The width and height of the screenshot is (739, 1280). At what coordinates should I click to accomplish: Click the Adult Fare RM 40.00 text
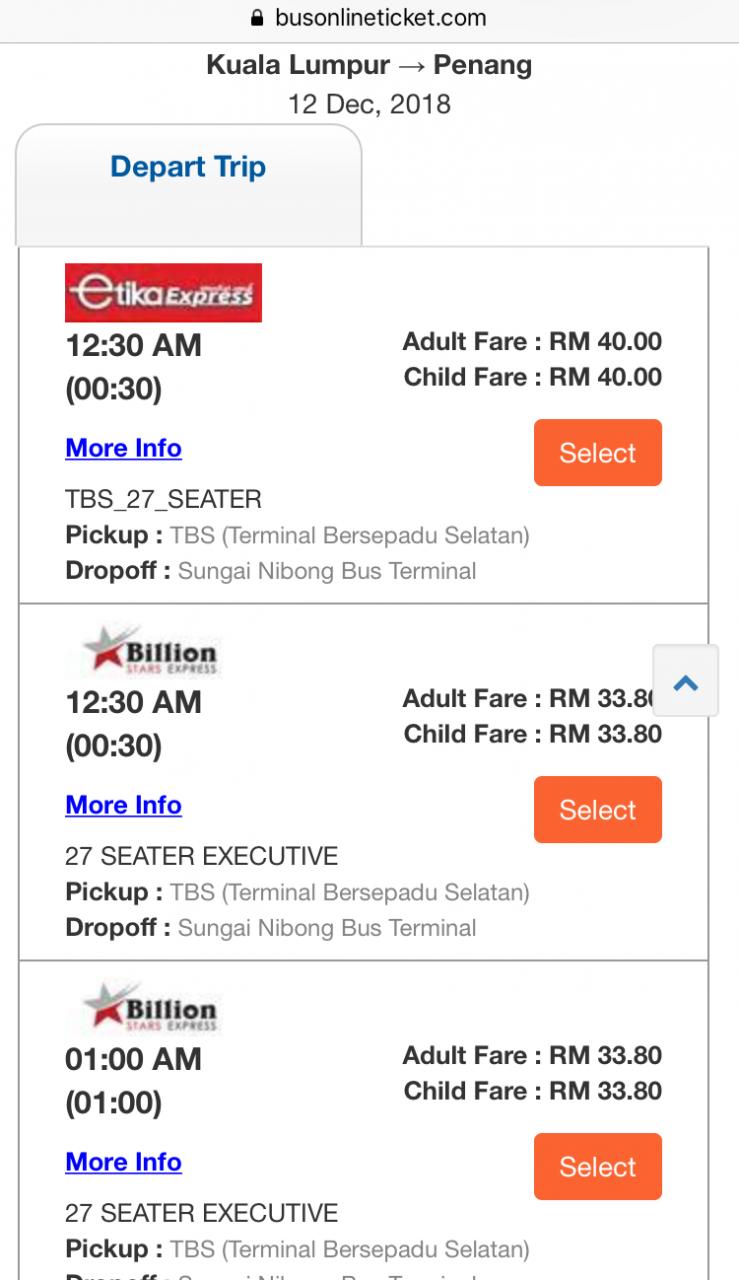tap(532, 342)
